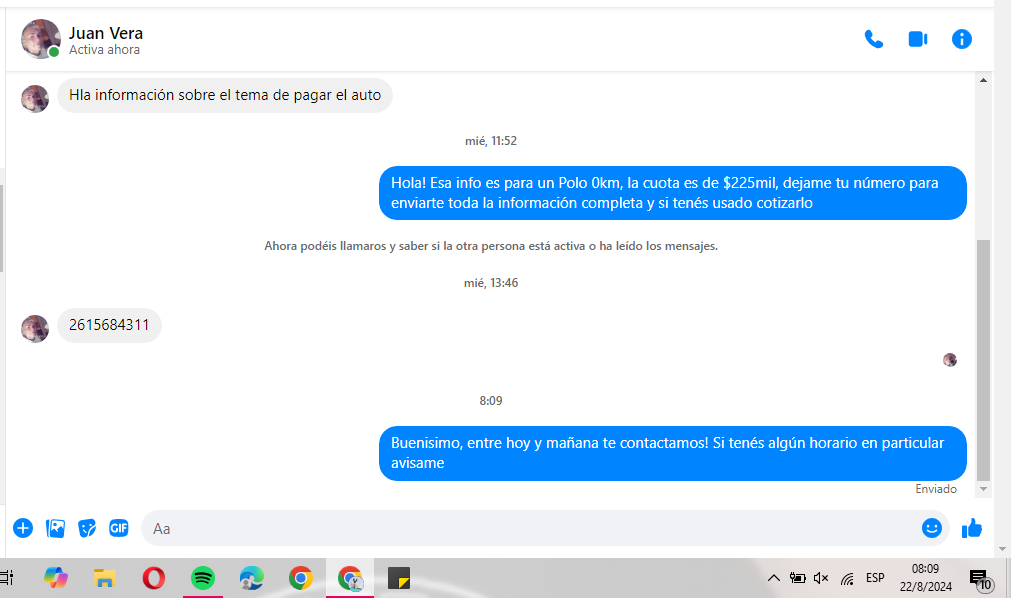
Task: Switch input language ESP indicator
Action: click(x=875, y=578)
